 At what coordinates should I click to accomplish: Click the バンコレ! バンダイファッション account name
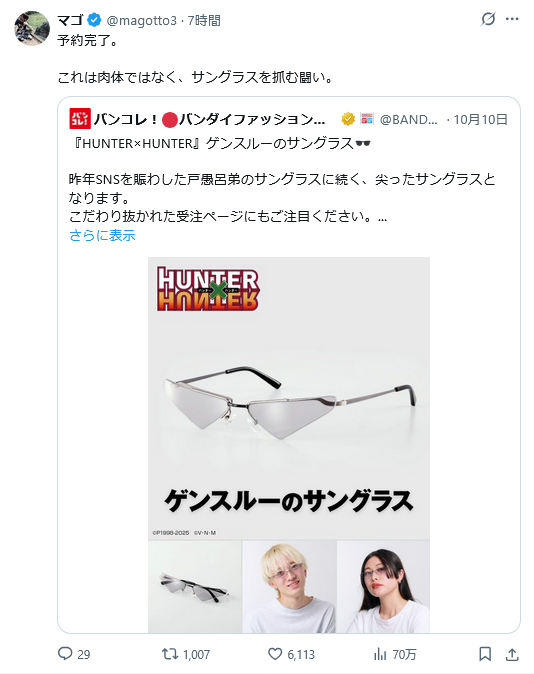209,119
